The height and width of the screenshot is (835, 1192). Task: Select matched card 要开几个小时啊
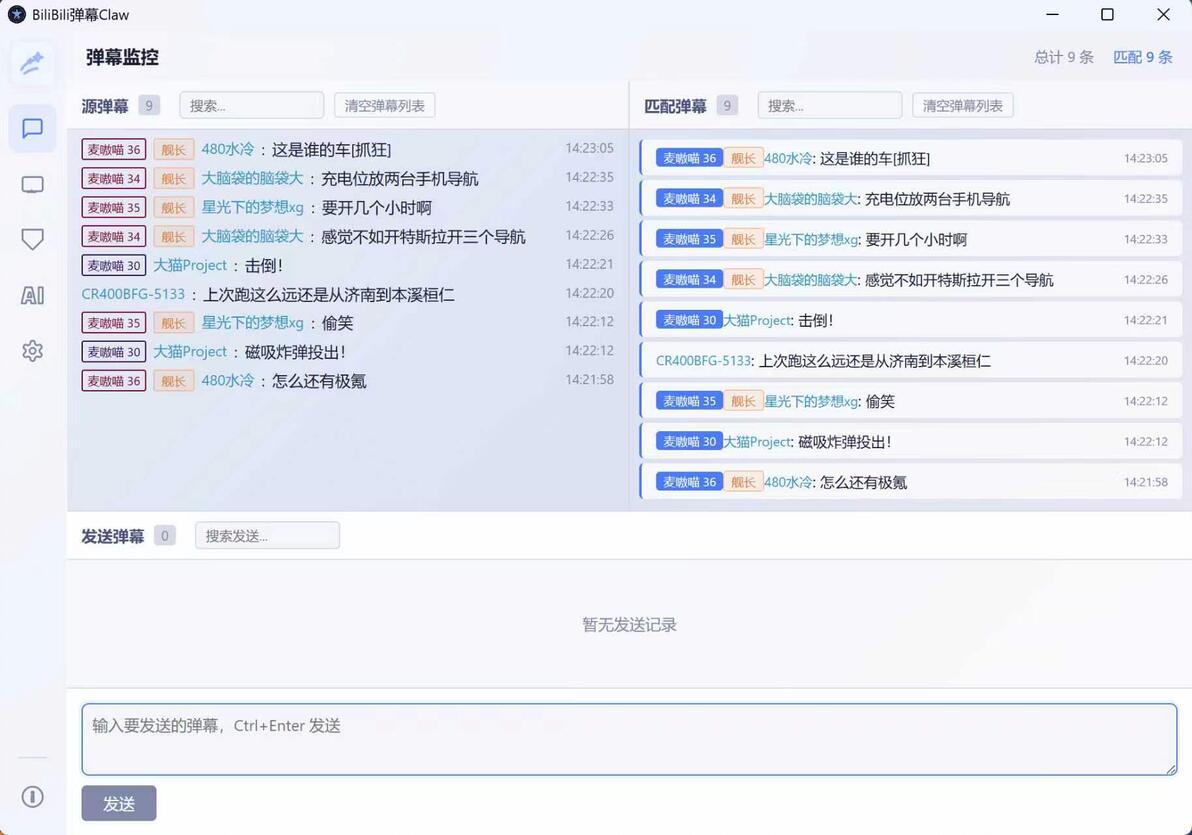tap(911, 239)
